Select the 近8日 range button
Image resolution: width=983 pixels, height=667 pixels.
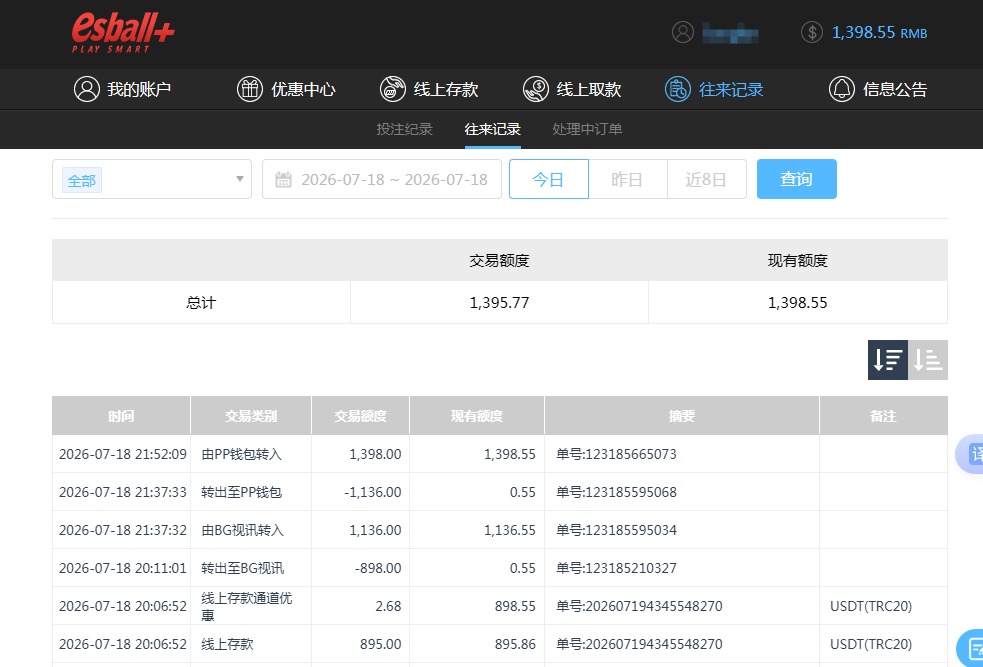point(707,179)
